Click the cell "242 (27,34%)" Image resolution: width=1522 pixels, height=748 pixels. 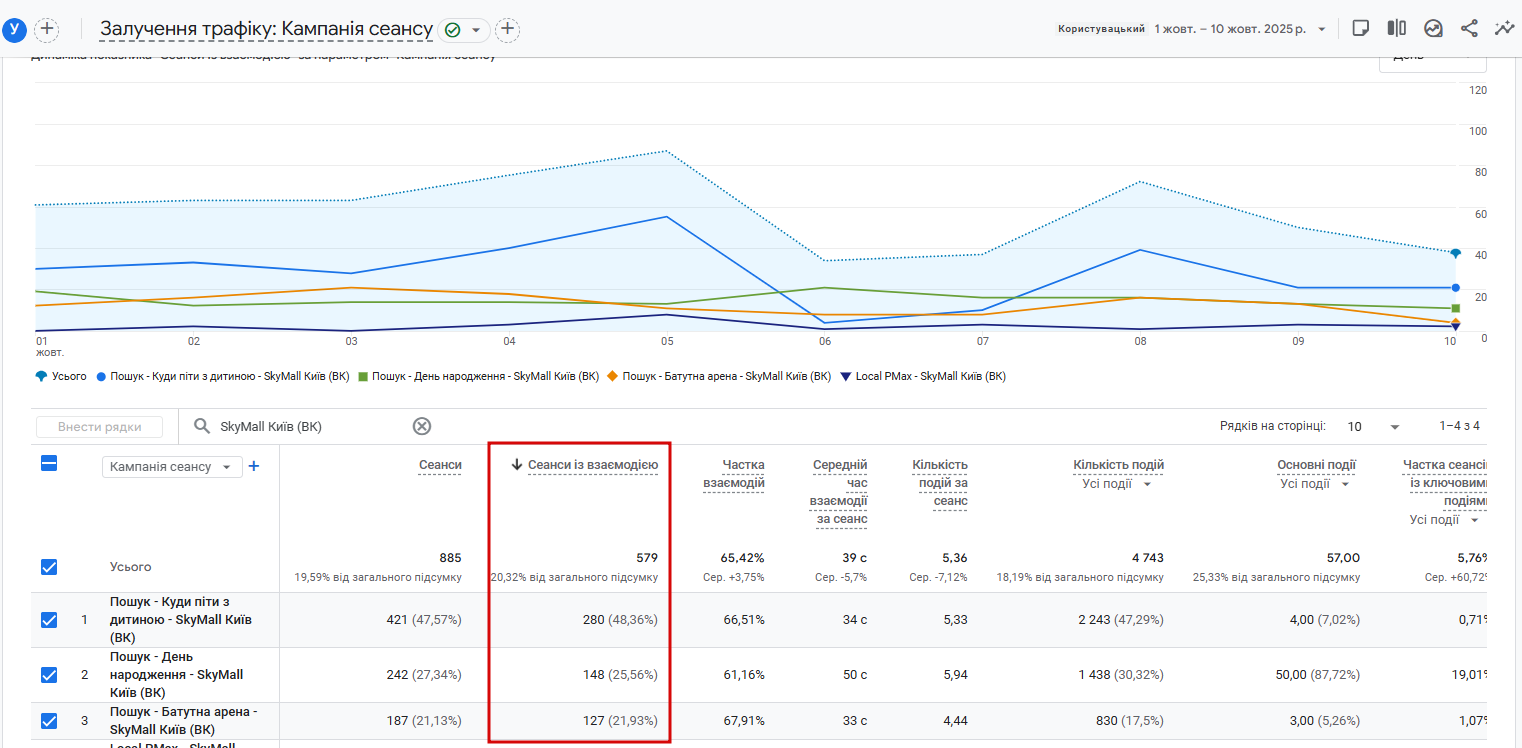[424, 675]
